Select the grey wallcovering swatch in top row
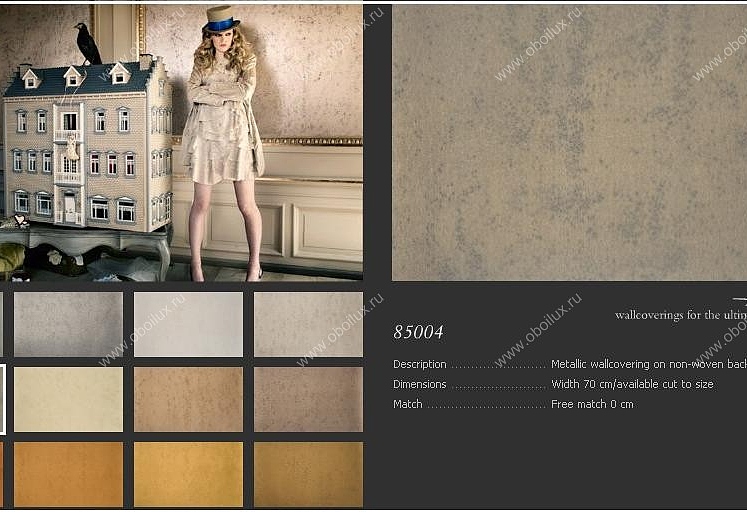Viewport: 747px width, 516px height. 69,324
